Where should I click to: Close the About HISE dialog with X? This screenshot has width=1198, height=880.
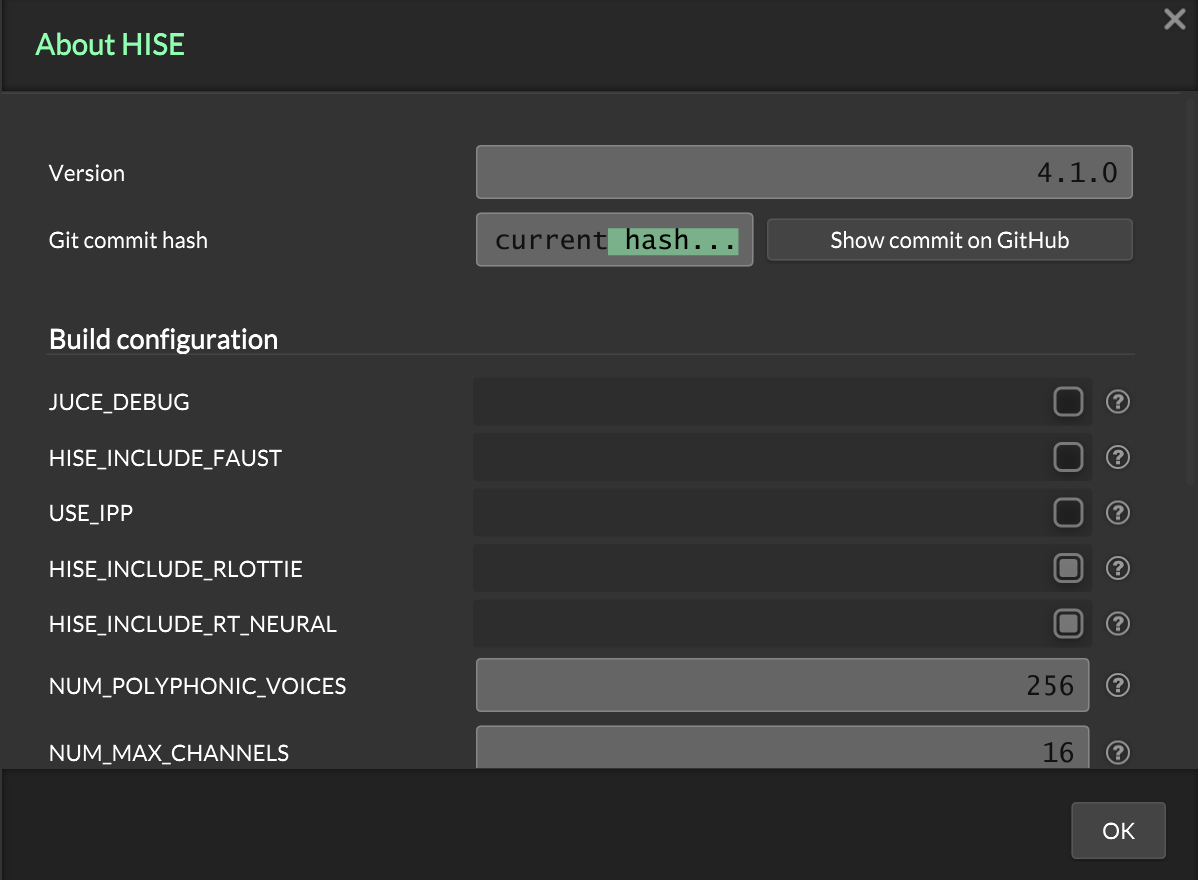[1174, 19]
